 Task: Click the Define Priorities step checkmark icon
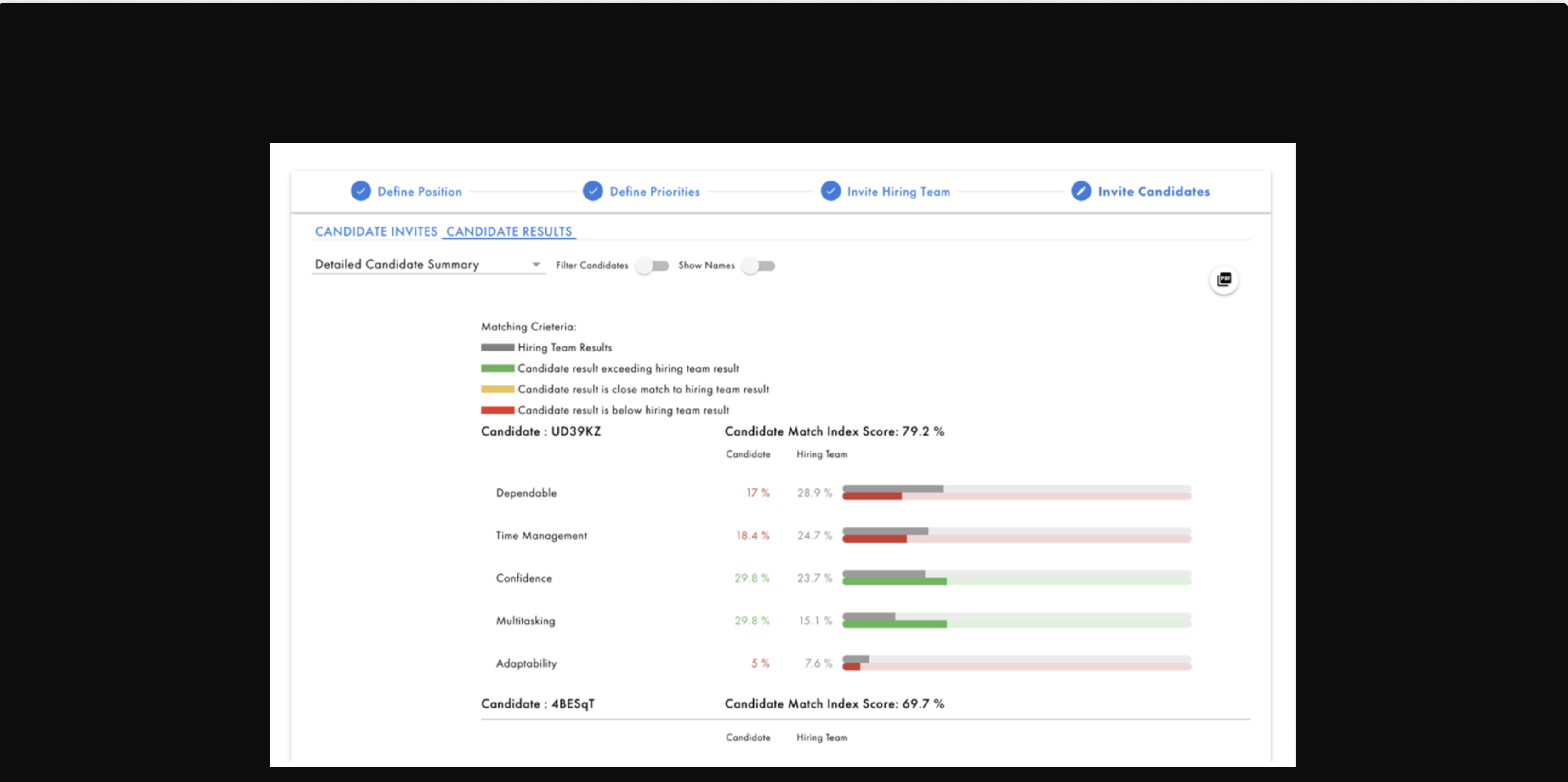(x=592, y=191)
